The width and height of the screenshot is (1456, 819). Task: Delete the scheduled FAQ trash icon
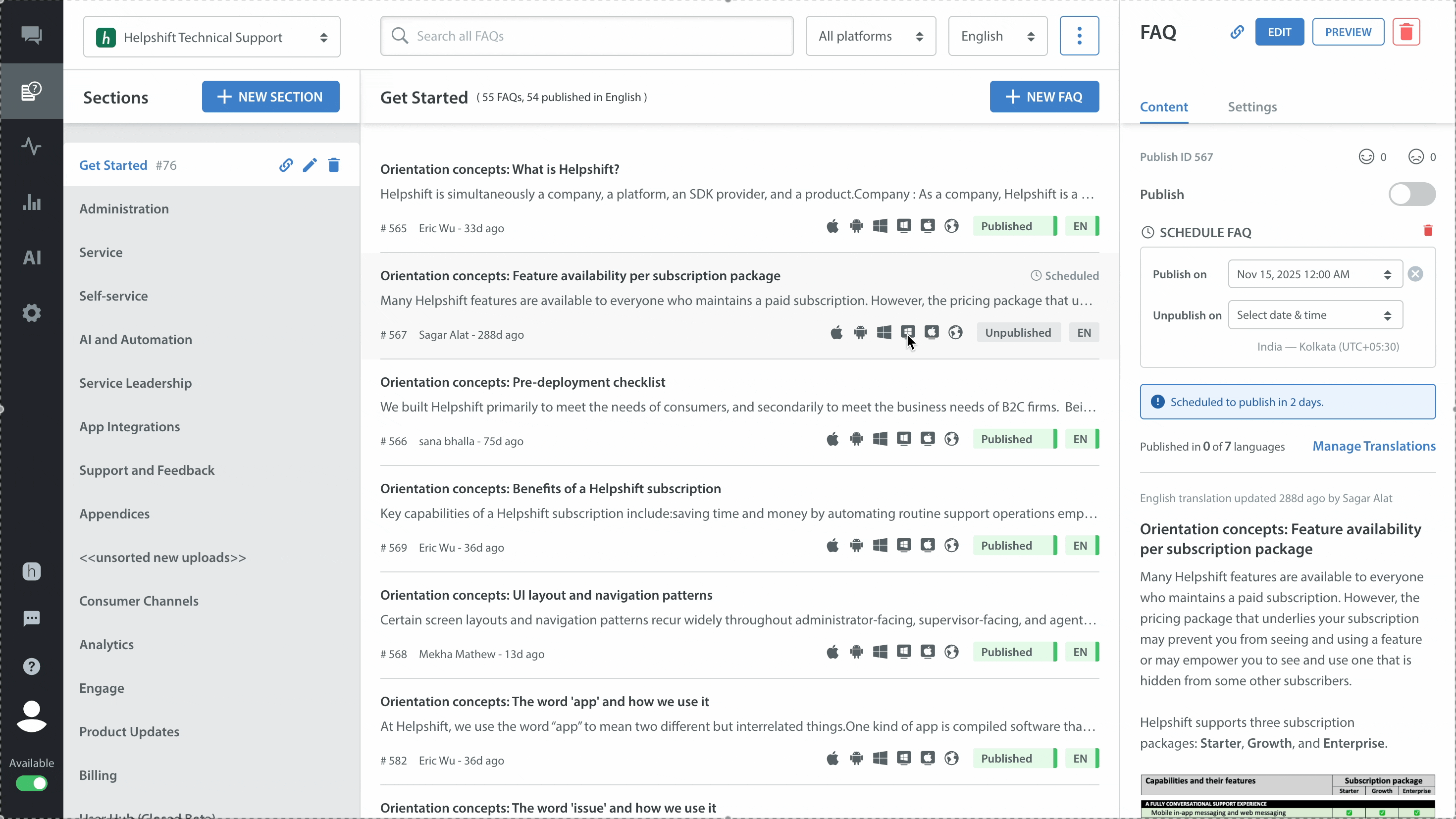coord(1428,231)
